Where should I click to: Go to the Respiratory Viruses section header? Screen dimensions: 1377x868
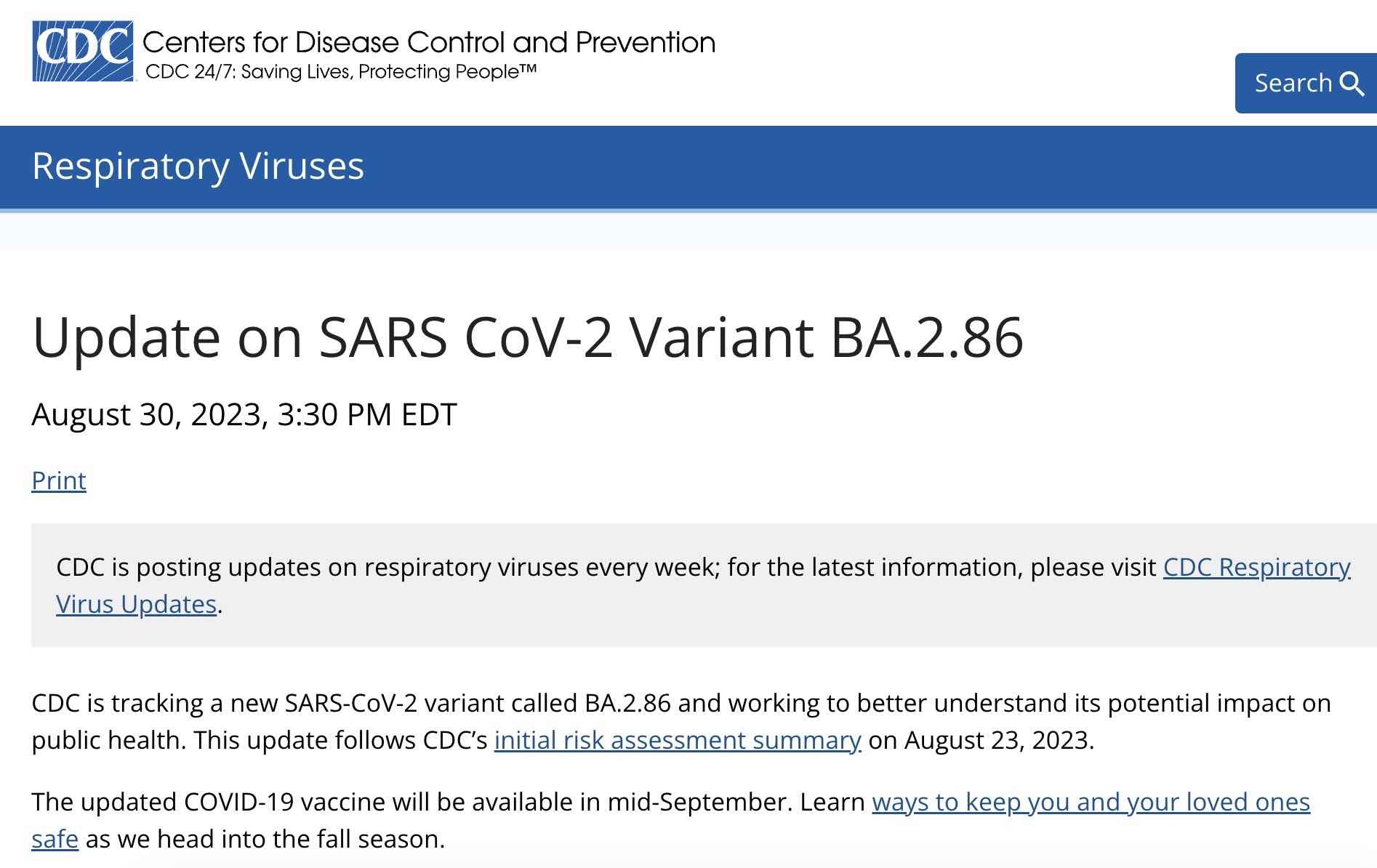tap(198, 166)
